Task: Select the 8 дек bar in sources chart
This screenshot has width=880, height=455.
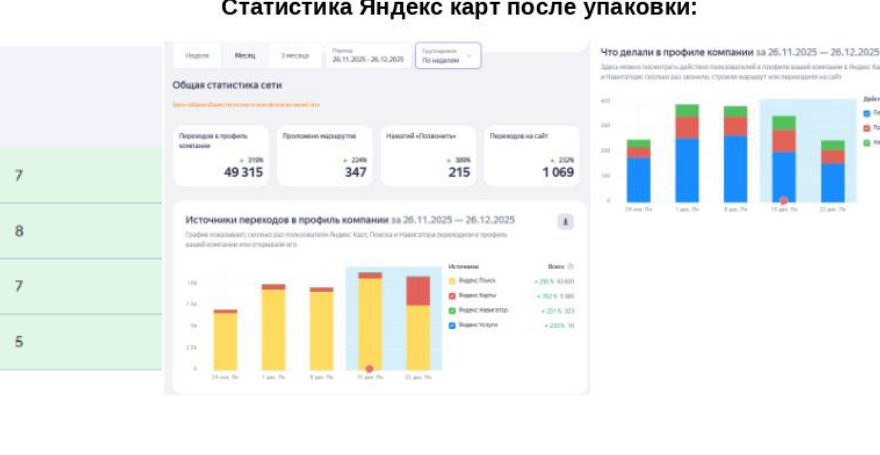Action: pos(322,329)
